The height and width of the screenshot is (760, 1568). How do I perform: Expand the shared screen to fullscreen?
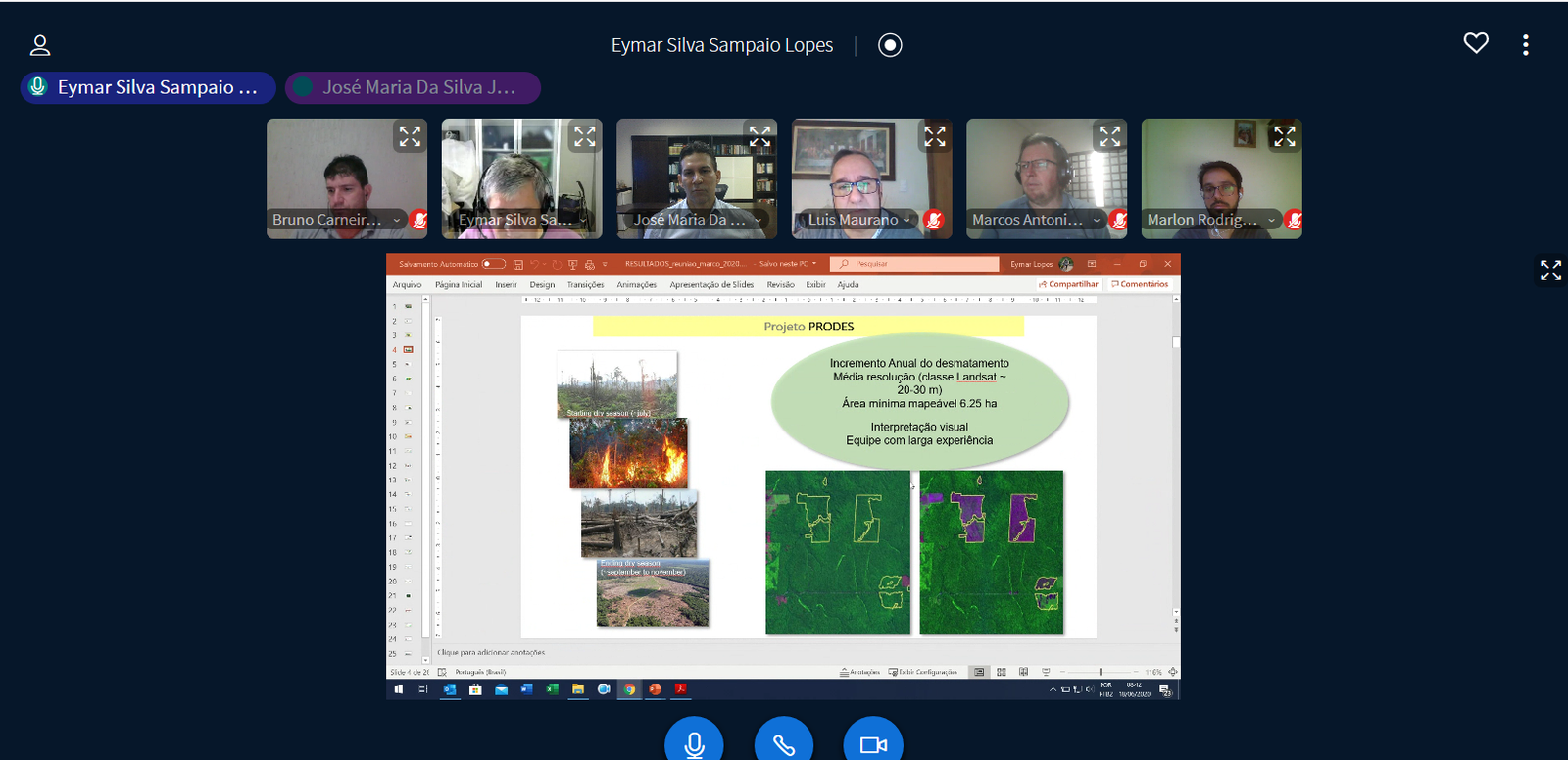point(1550,271)
